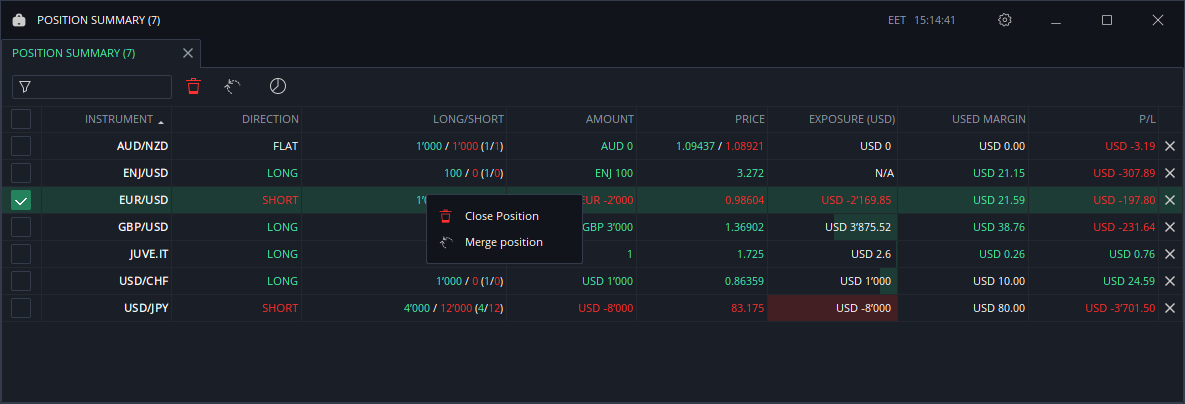
Task: Close the ENJ/USD position with X
Action: (x=1170, y=173)
